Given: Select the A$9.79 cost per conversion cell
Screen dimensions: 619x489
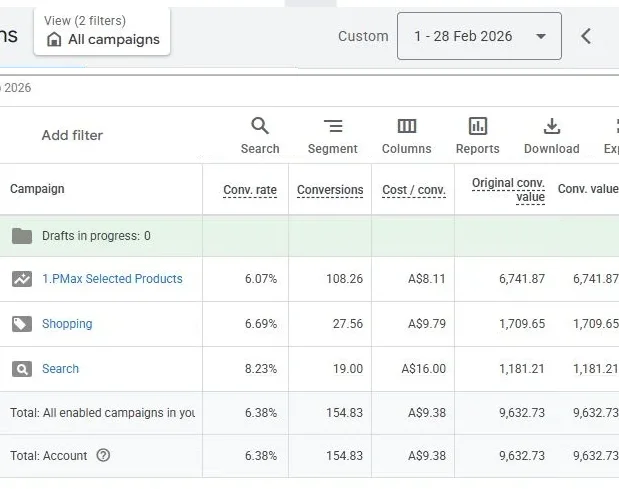Looking at the screenshot, I should [427, 324].
